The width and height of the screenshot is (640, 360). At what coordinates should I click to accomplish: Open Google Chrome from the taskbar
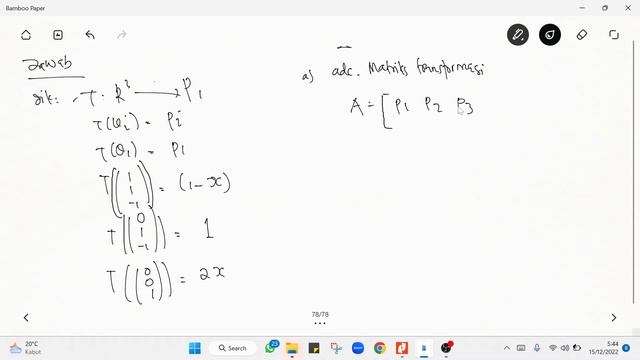380,348
